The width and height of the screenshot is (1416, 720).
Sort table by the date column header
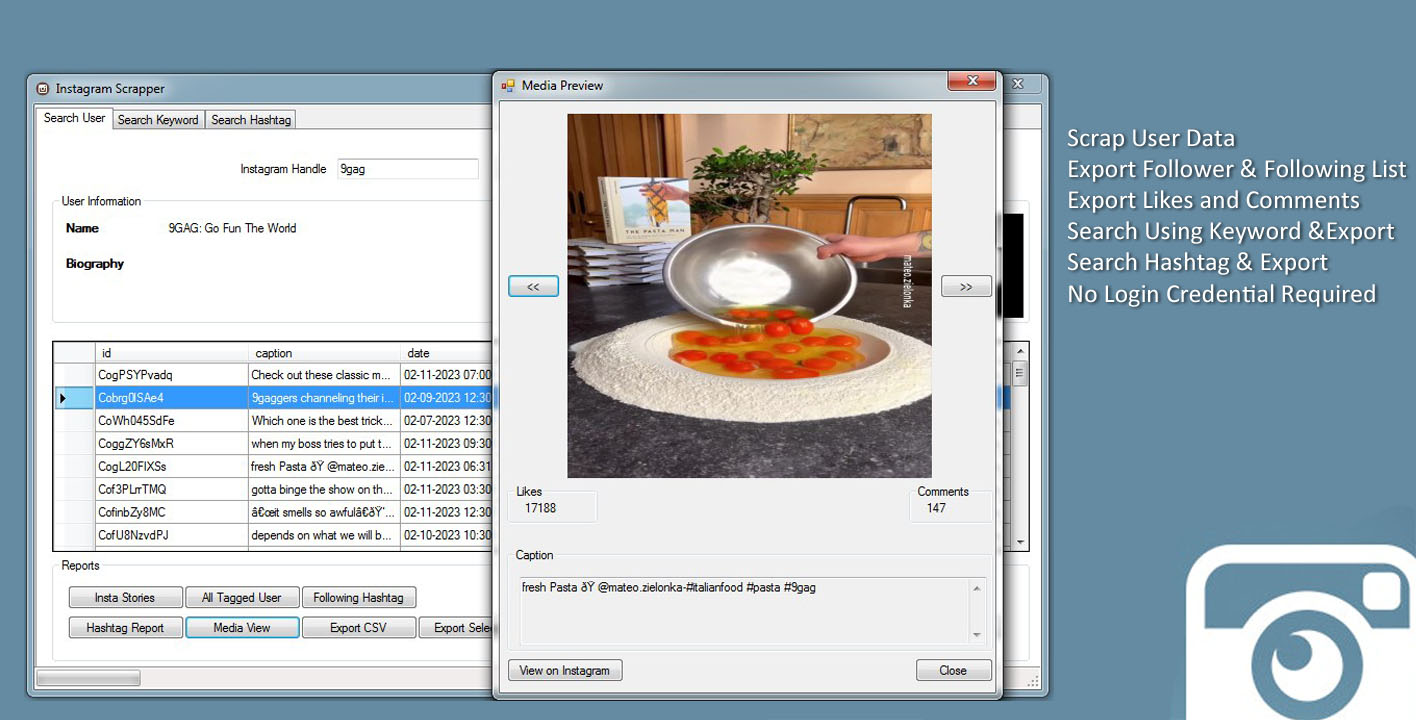pyautogui.click(x=446, y=353)
